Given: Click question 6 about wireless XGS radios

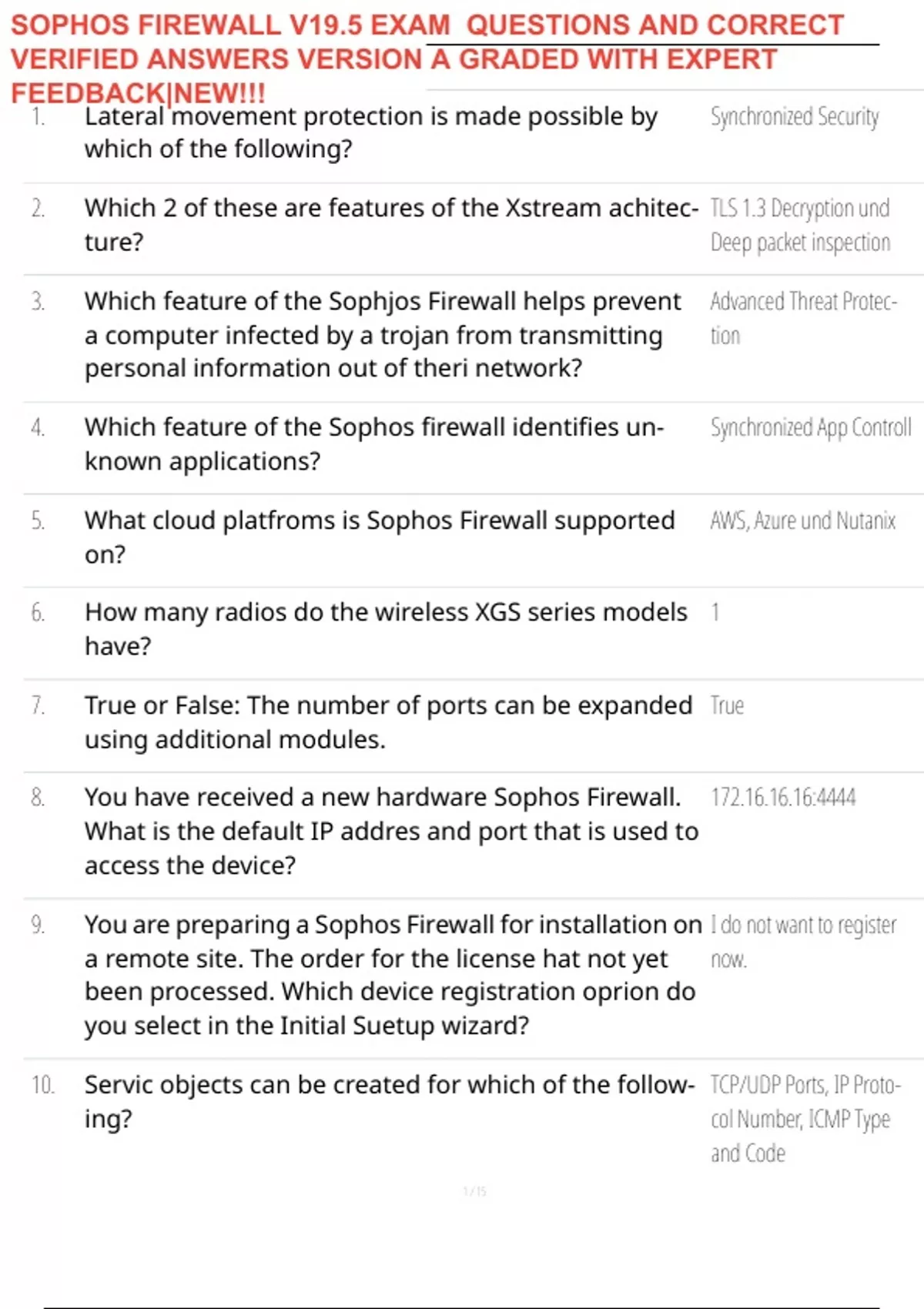Looking at the screenshot, I should click(386, 628).
